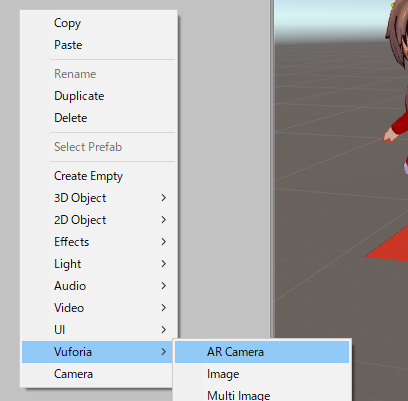Open the Audio submenu

[x=99, y=286]
